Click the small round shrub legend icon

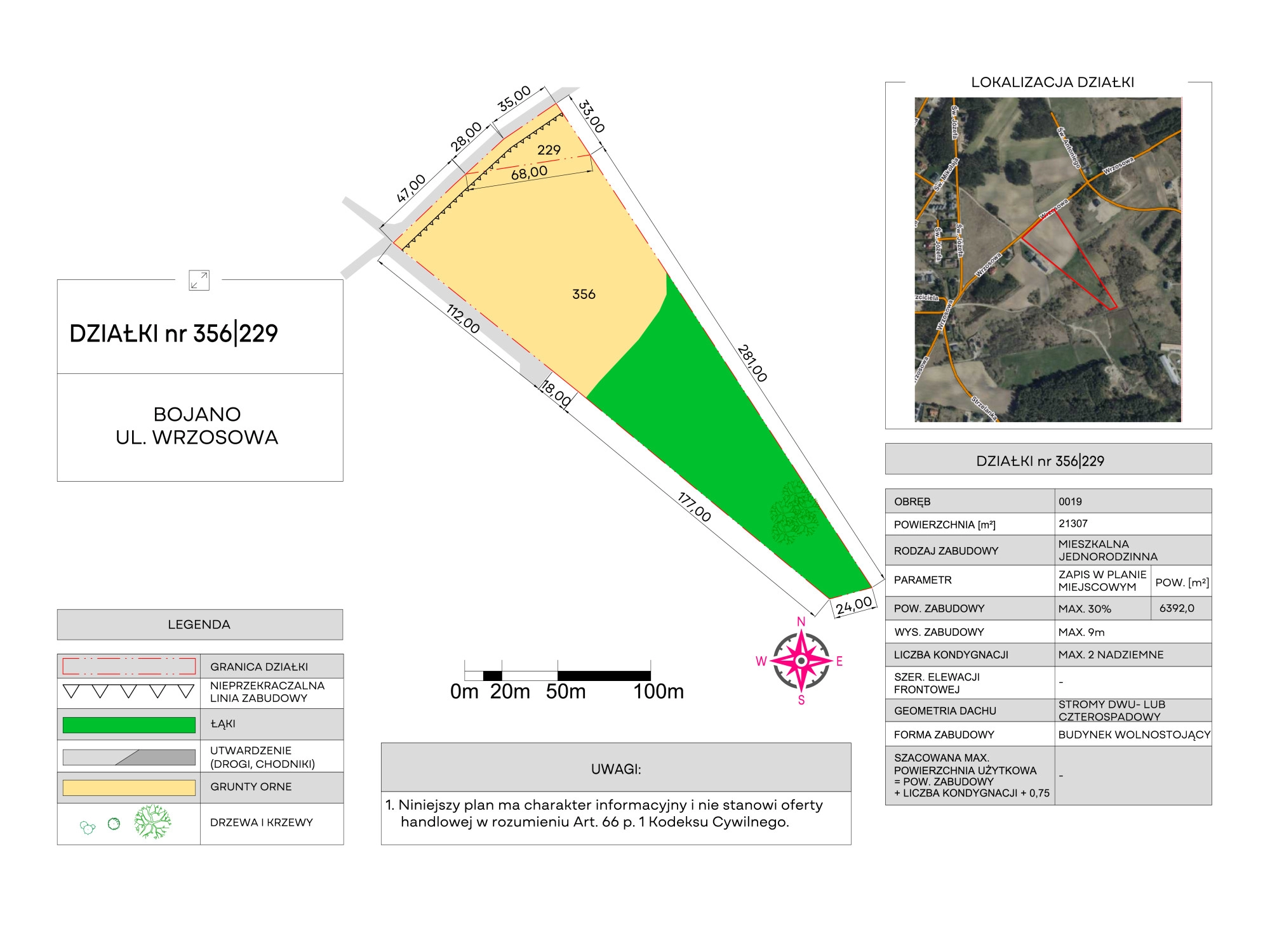114,824
